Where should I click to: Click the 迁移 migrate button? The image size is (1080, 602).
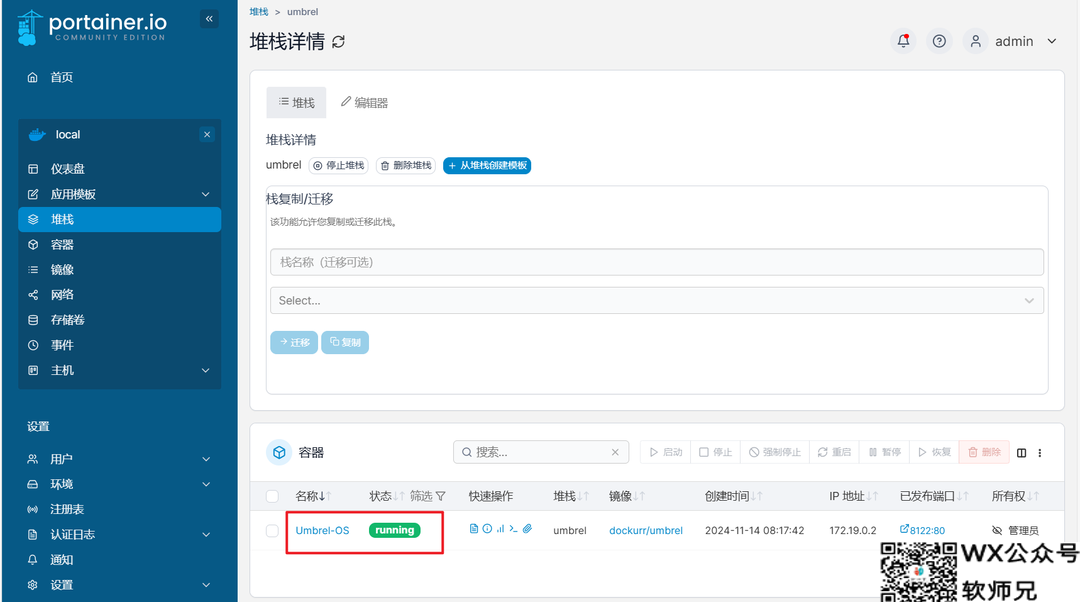(294, 342)
